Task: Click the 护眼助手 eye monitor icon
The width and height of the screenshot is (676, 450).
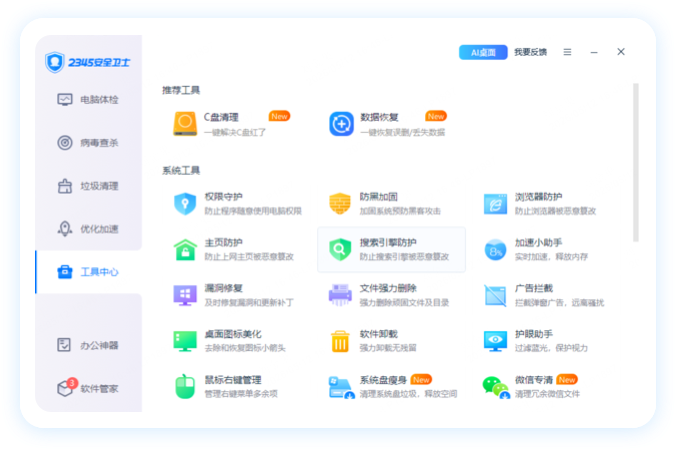Action: click(495, 341)
